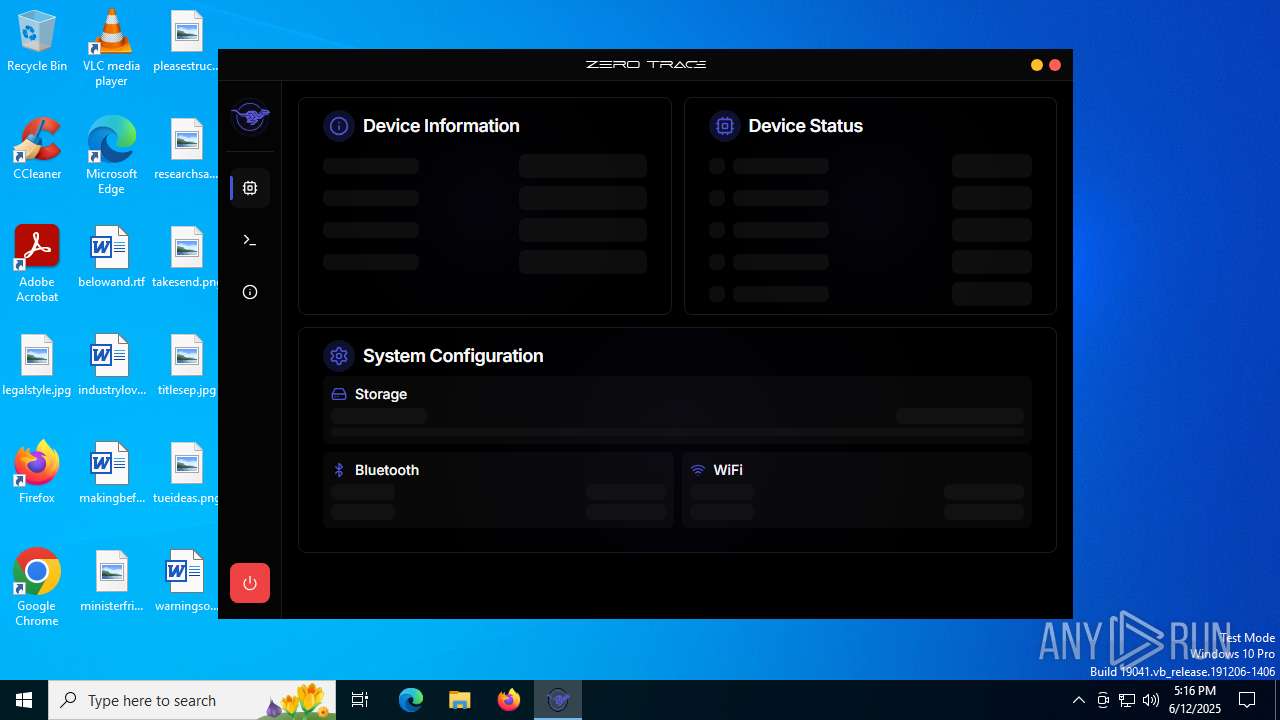This screenshot has width=1280, height=720.
Task: Open Firefox desktop shortcut
Action: (x=37, y=473)
